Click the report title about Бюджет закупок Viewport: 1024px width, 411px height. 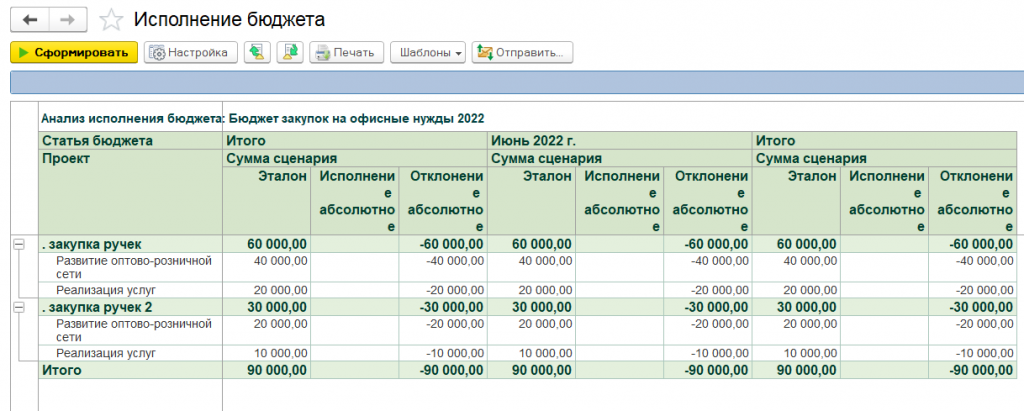pos(262,118)
